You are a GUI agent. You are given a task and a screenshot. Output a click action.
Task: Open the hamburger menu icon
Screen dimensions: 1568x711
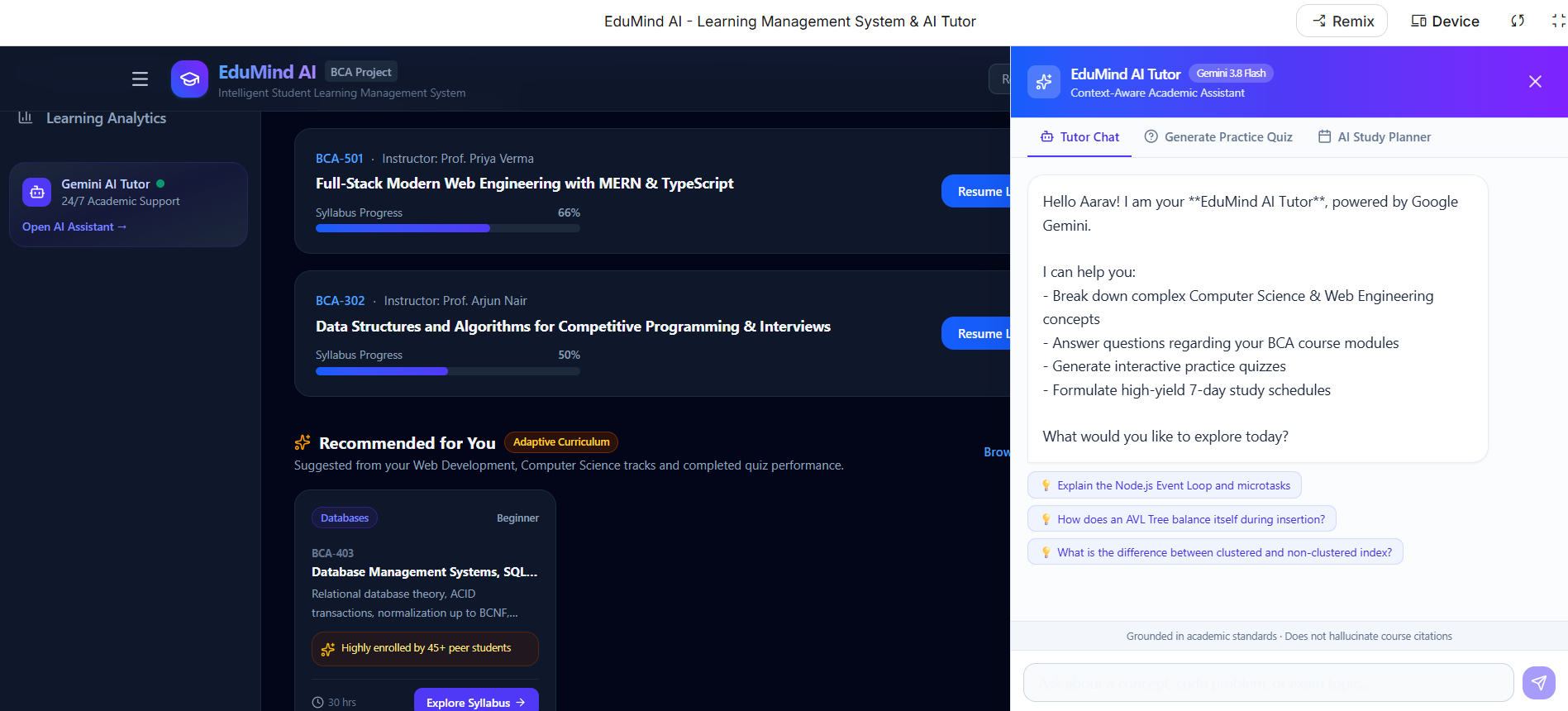point(140,79)
